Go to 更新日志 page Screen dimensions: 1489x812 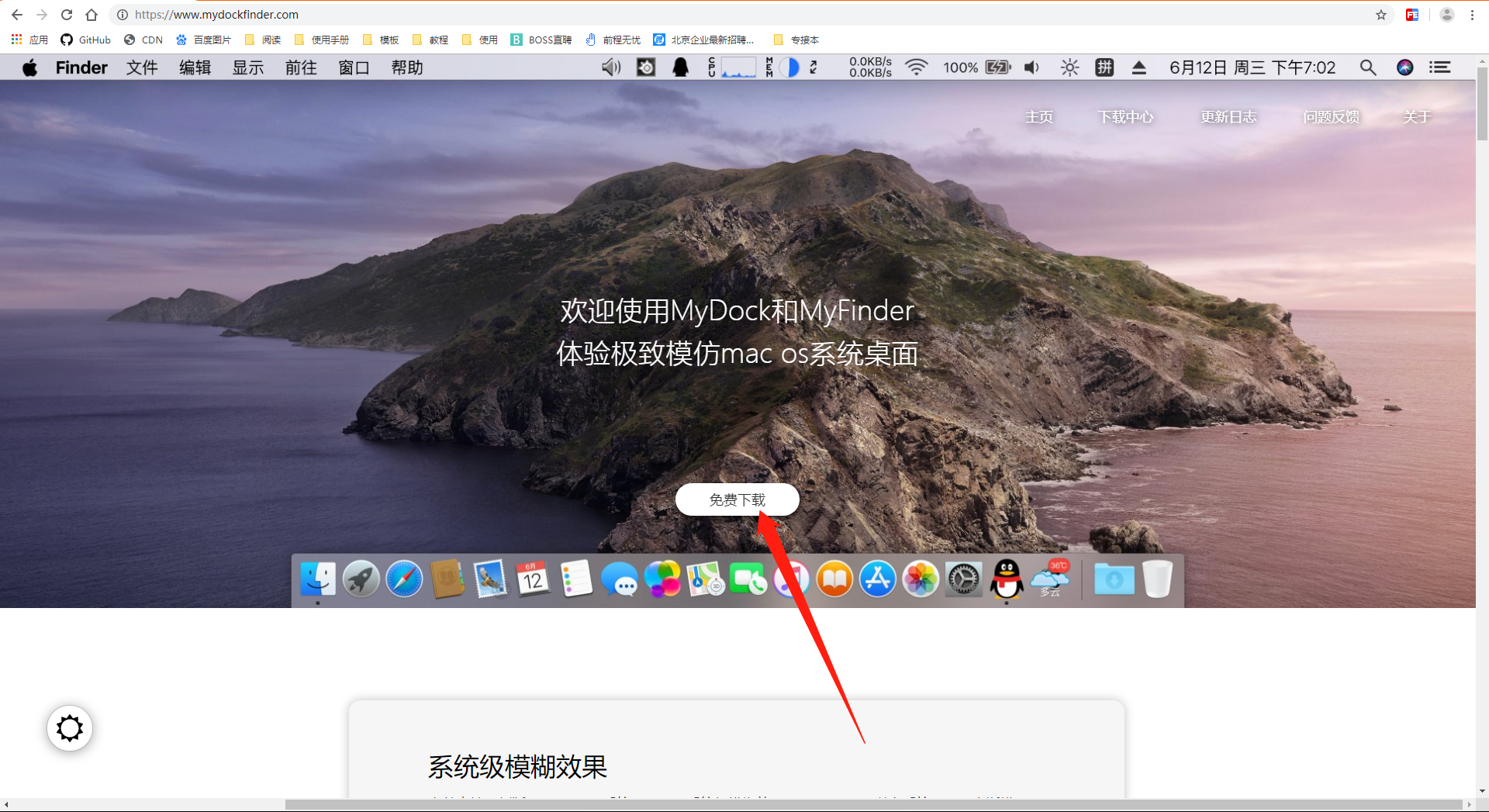tap(1228, 116)
